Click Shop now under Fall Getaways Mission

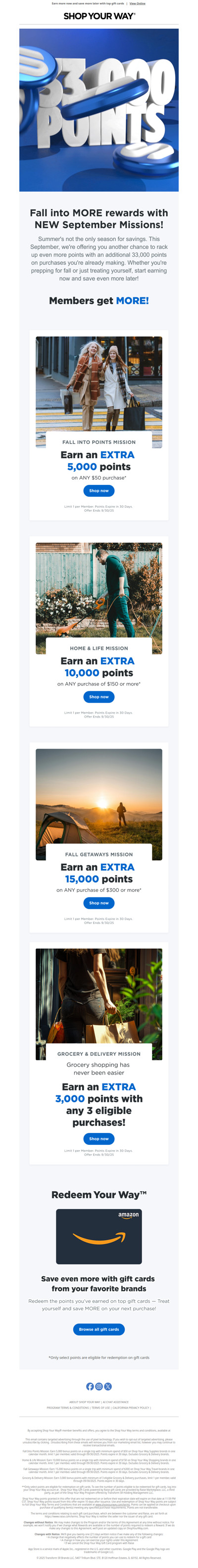tap(99, 903)
